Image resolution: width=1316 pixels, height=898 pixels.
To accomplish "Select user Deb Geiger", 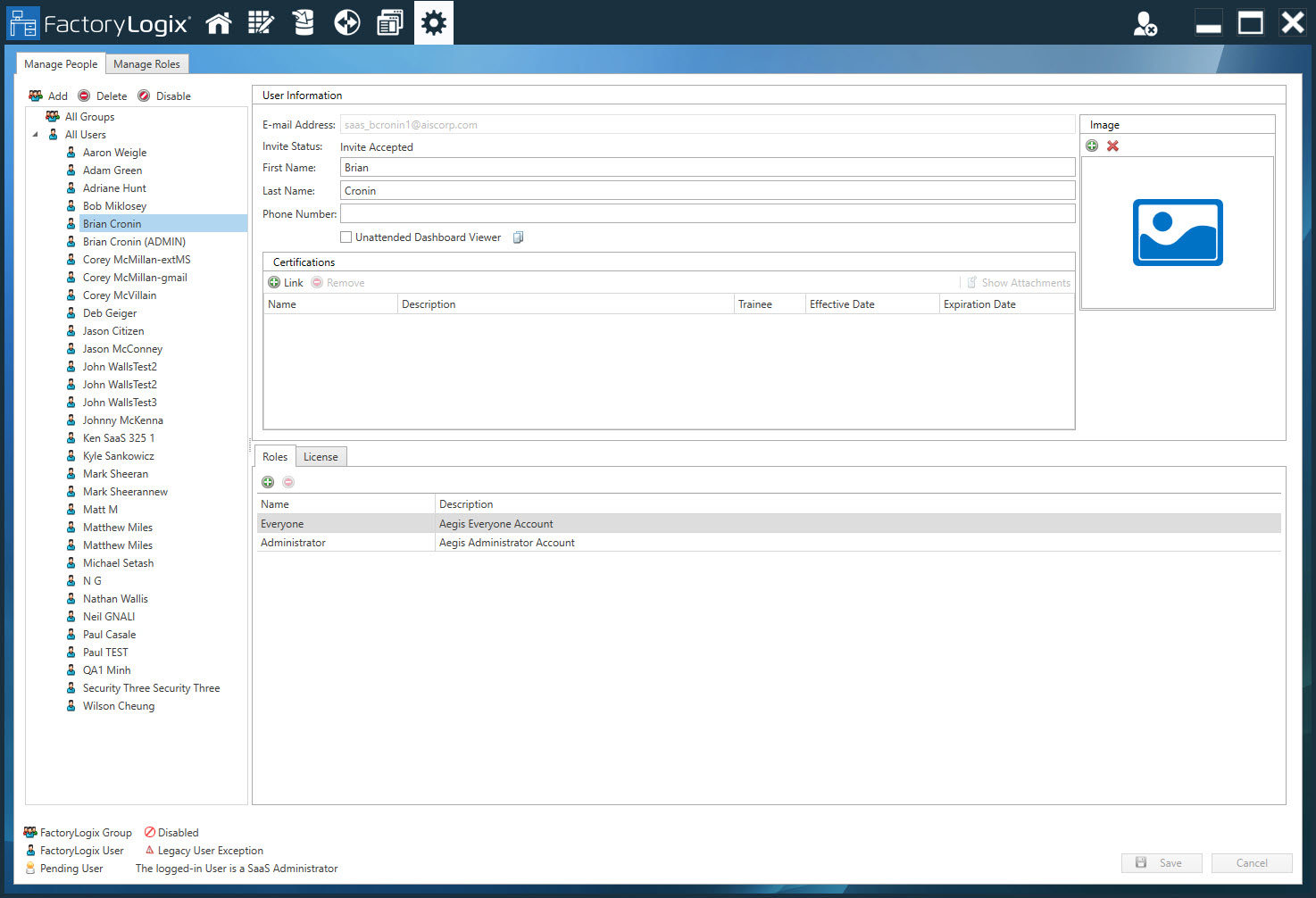I will 110,313.
